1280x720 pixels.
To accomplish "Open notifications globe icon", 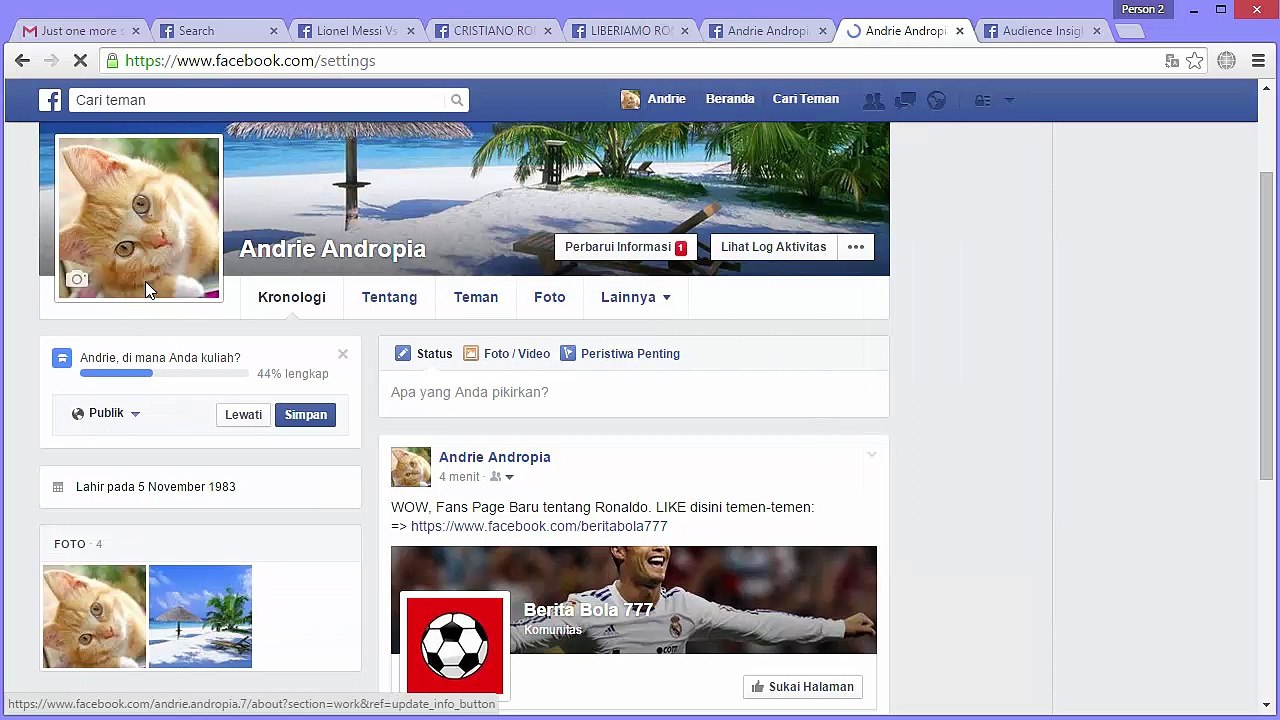I will (937, 100).
